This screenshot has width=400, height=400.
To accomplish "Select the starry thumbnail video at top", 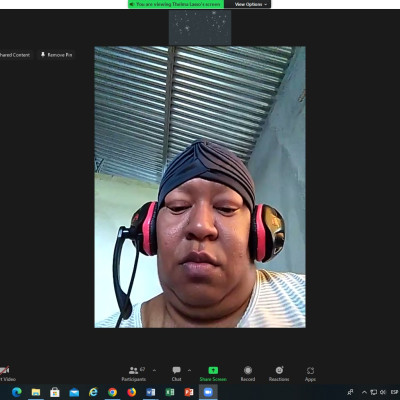I will tap(200, 27).
